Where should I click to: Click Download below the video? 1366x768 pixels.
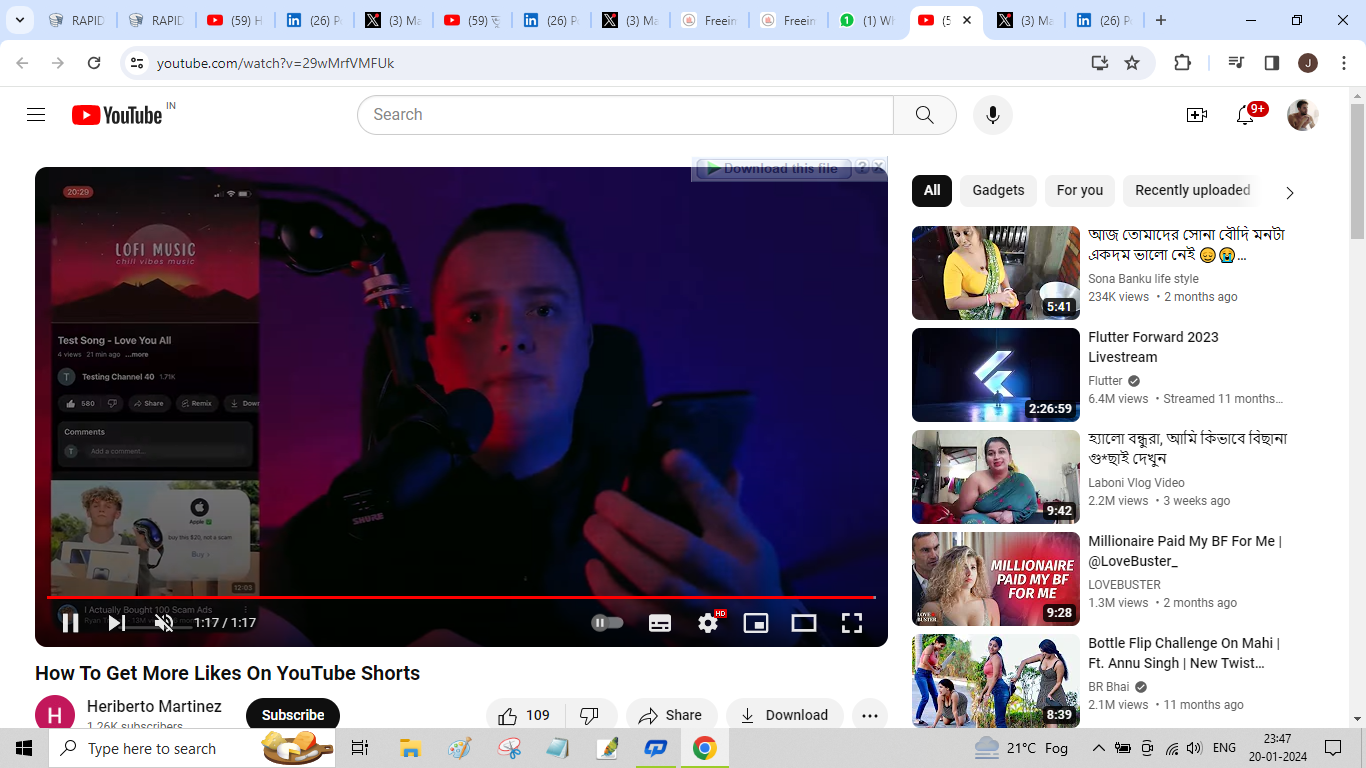pyautogui.click(x=785, y=715)
